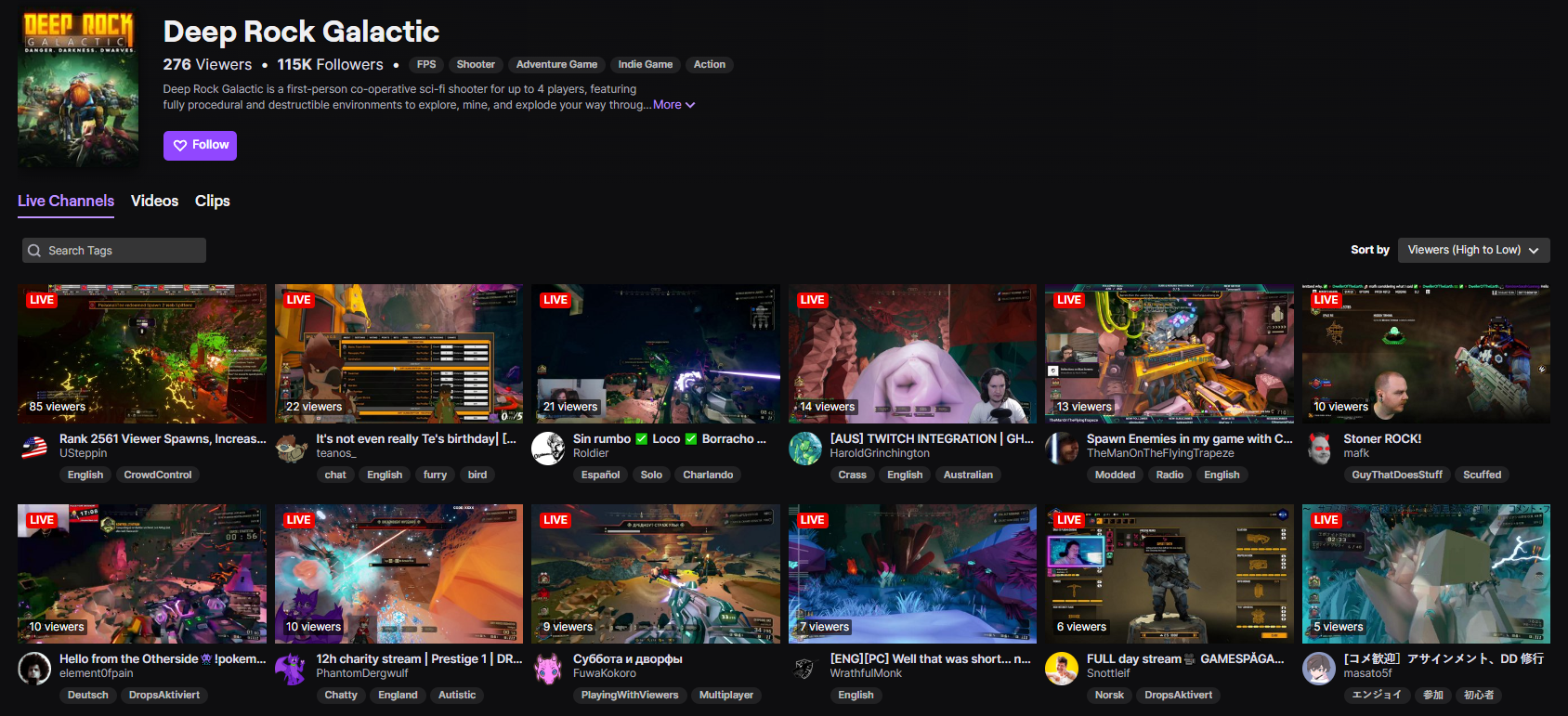The image size is (1568, 716).
Task: Open "It's not even really Te's birthday" title
Action: coord(416,438)
